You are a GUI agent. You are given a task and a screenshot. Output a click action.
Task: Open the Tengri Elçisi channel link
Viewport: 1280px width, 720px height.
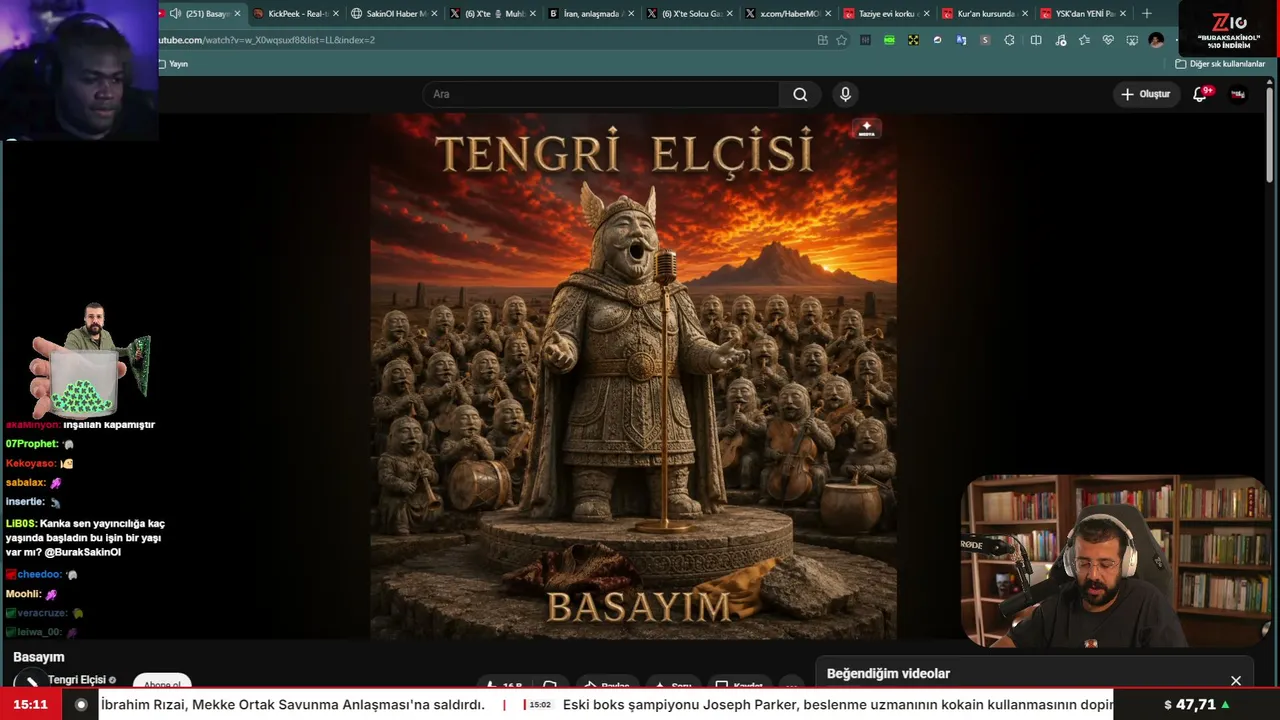click(x=76, y=680)
